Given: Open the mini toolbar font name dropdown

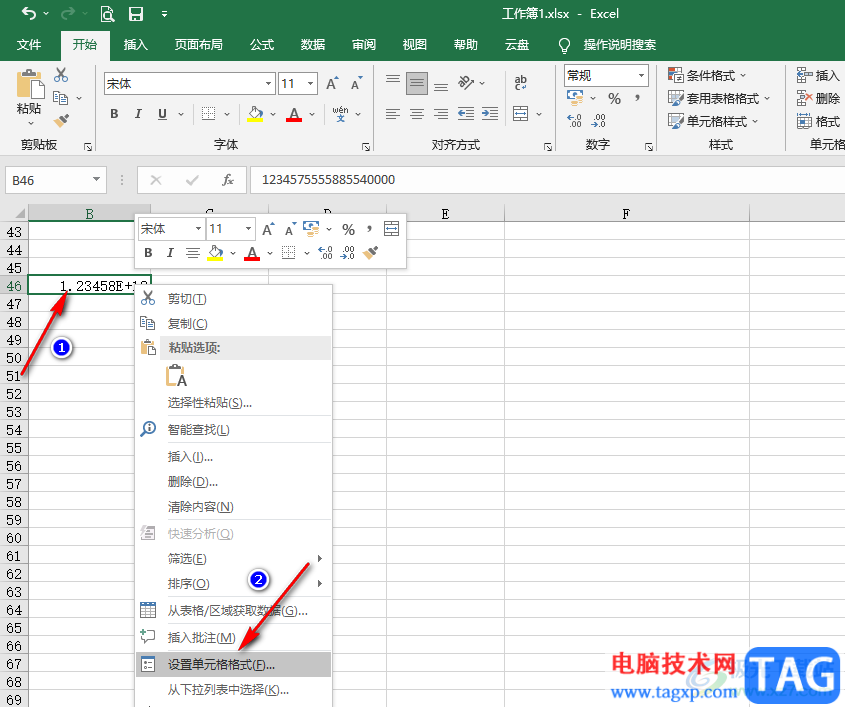Looking at the screenshot, I should click(198, 229).
